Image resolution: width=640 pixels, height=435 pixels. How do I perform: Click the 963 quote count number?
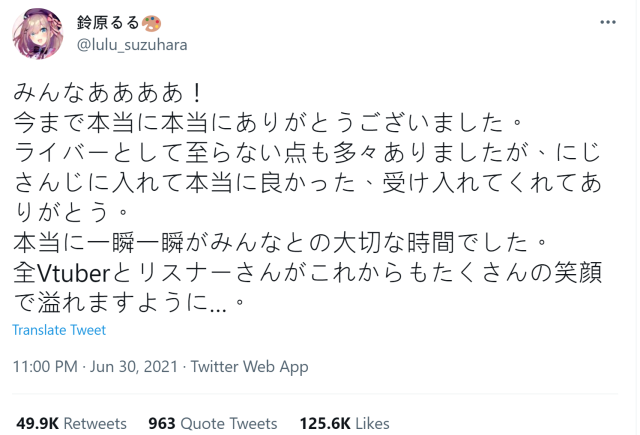(x=161, y=423)
